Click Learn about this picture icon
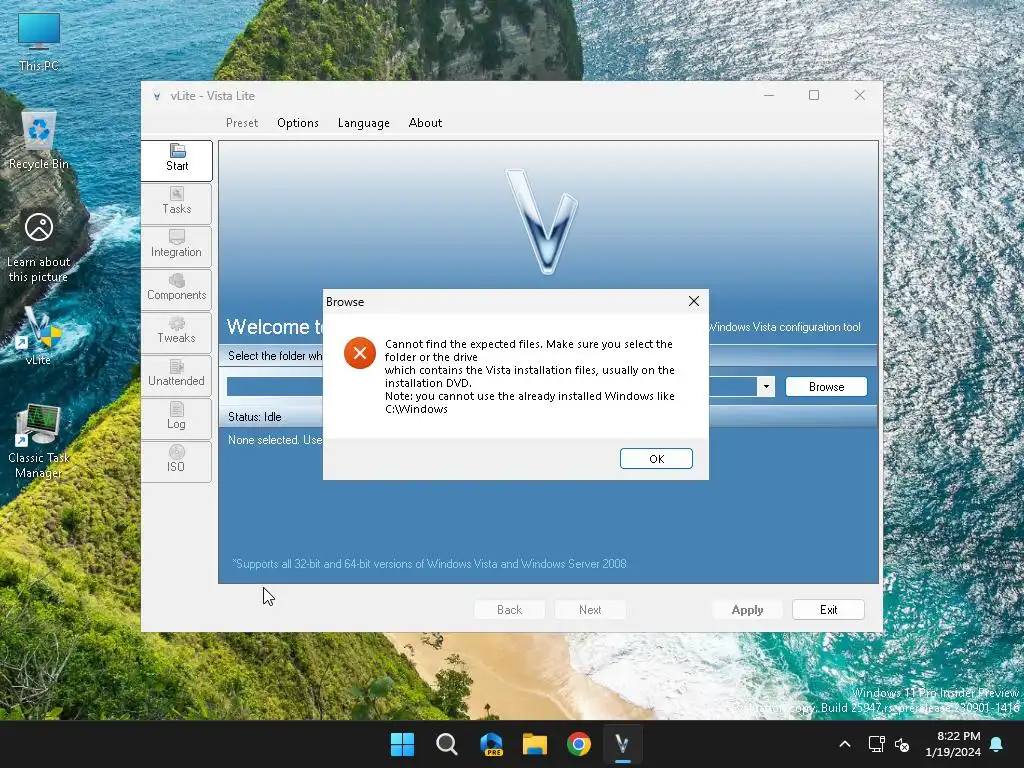 pos(39,247)
